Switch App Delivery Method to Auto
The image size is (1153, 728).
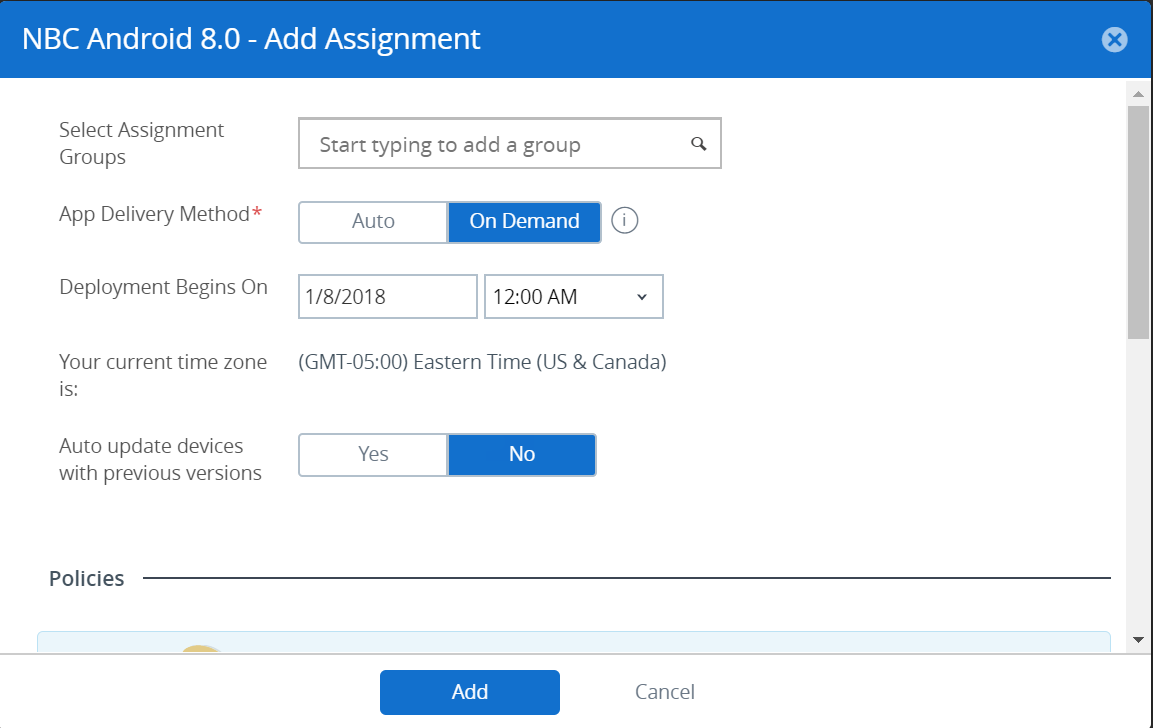(x=373, y=221)
